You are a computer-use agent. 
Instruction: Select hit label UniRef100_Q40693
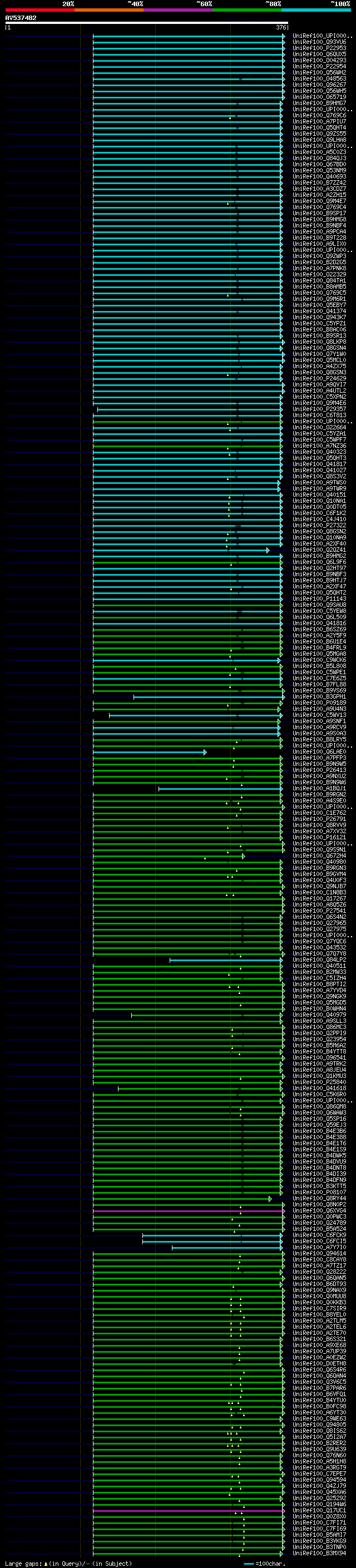point(319,176)
